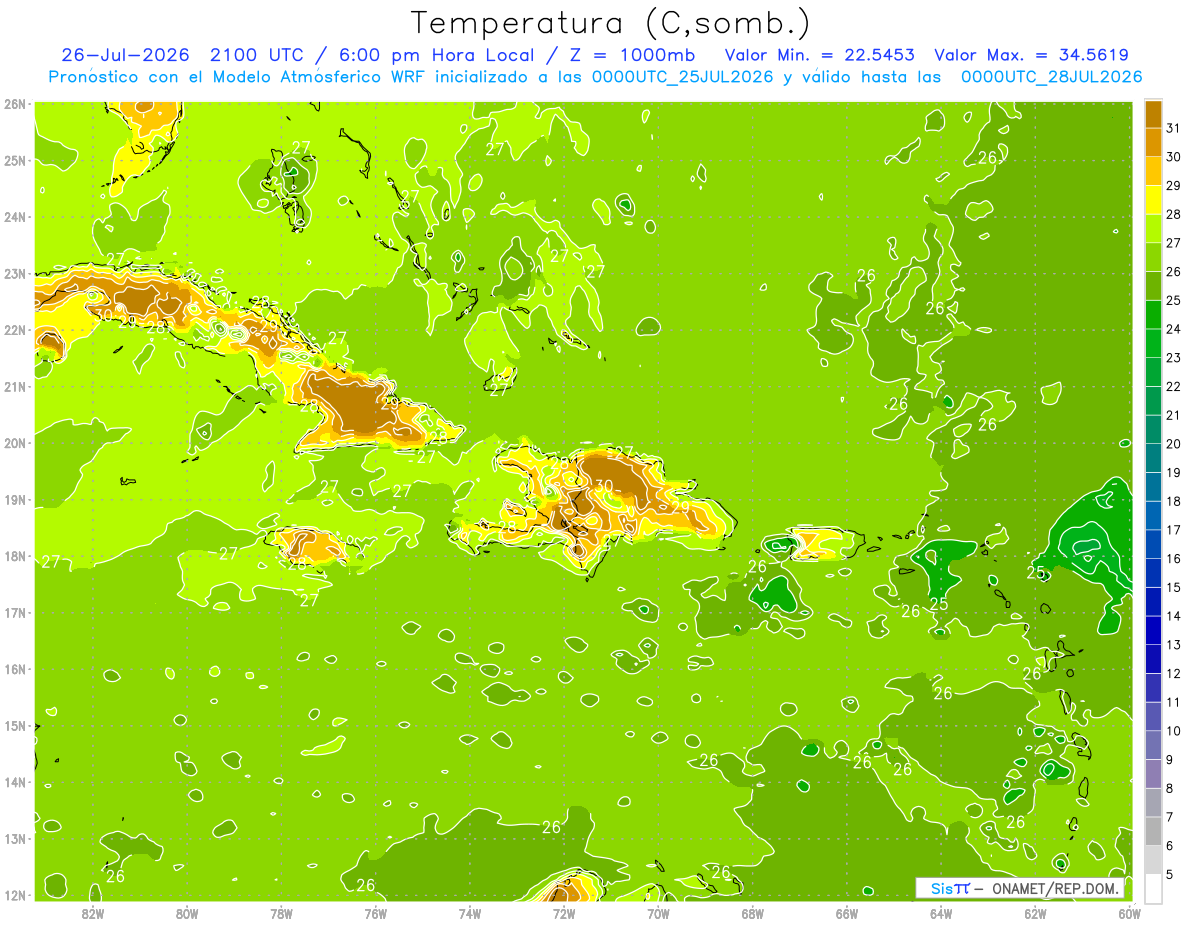
Task: Click the "9" color bar label
Action: pos(1170,760)
